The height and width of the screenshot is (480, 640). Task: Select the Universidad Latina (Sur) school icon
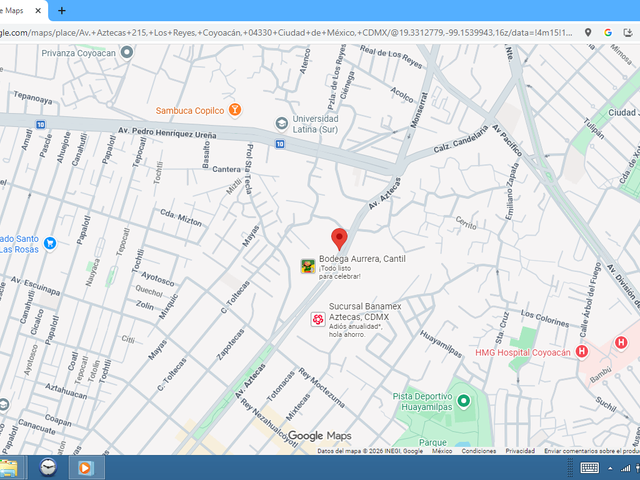pos(281,123)
